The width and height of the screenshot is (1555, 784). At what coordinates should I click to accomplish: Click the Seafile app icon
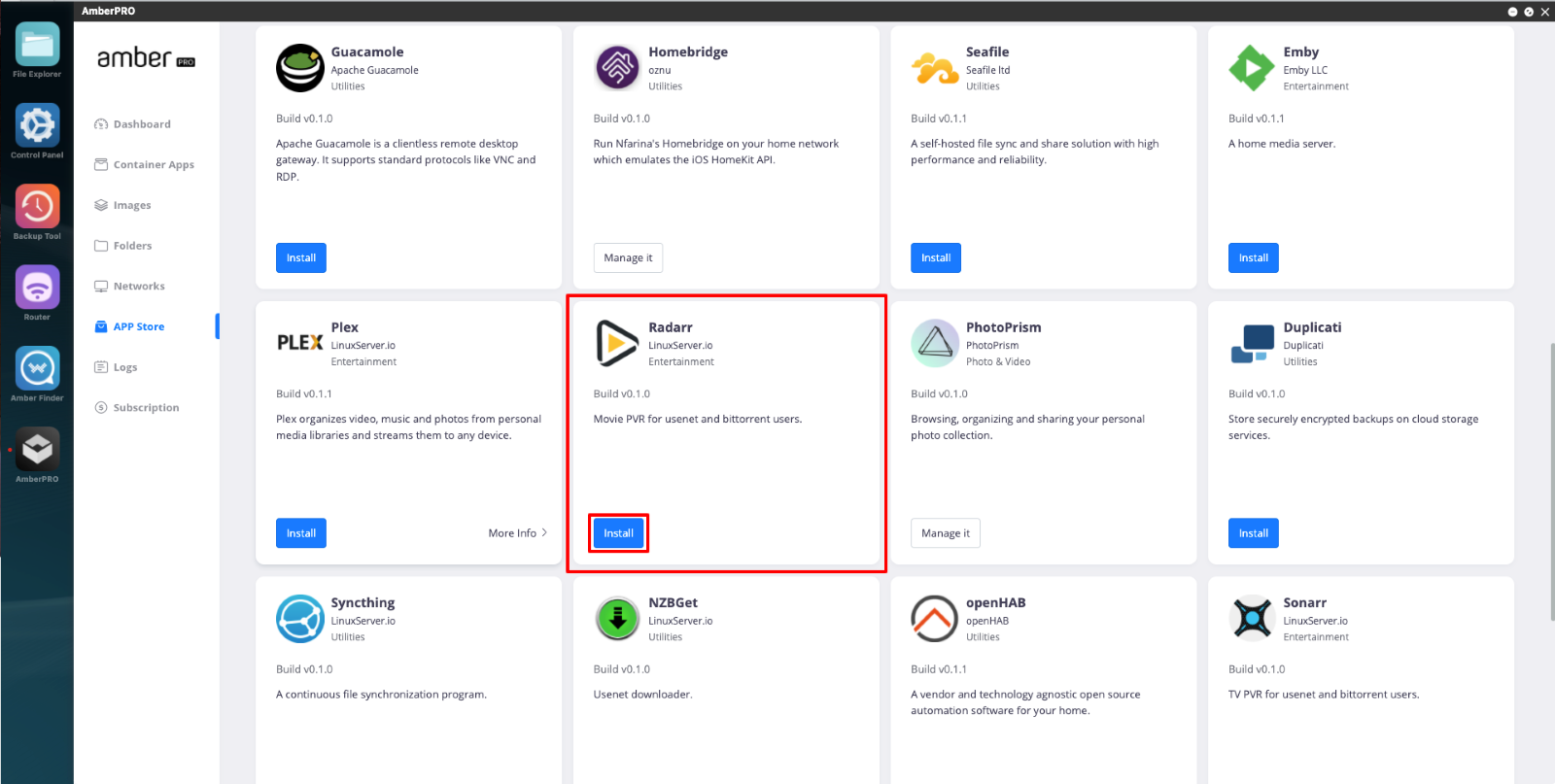click(x=935, y=68)
